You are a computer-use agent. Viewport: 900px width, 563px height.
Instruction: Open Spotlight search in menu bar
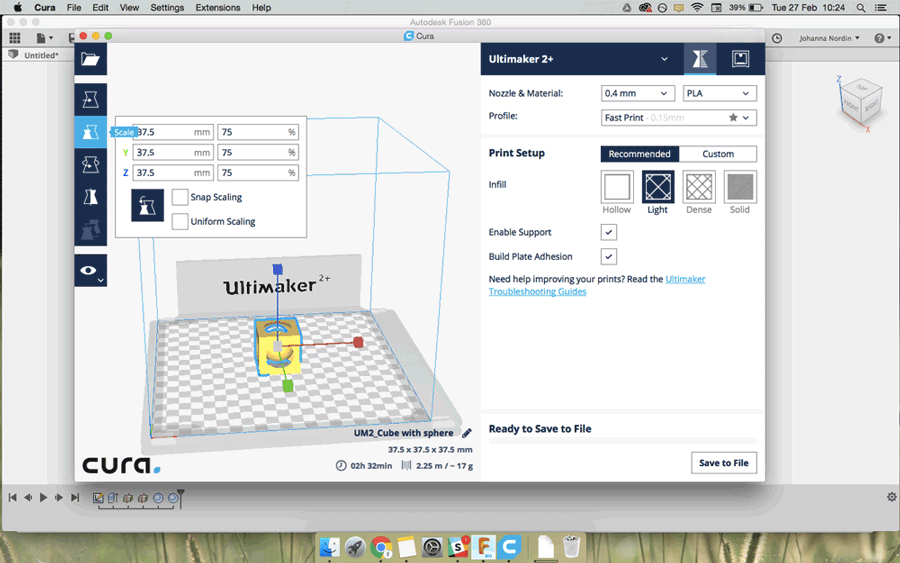point(861,7)
